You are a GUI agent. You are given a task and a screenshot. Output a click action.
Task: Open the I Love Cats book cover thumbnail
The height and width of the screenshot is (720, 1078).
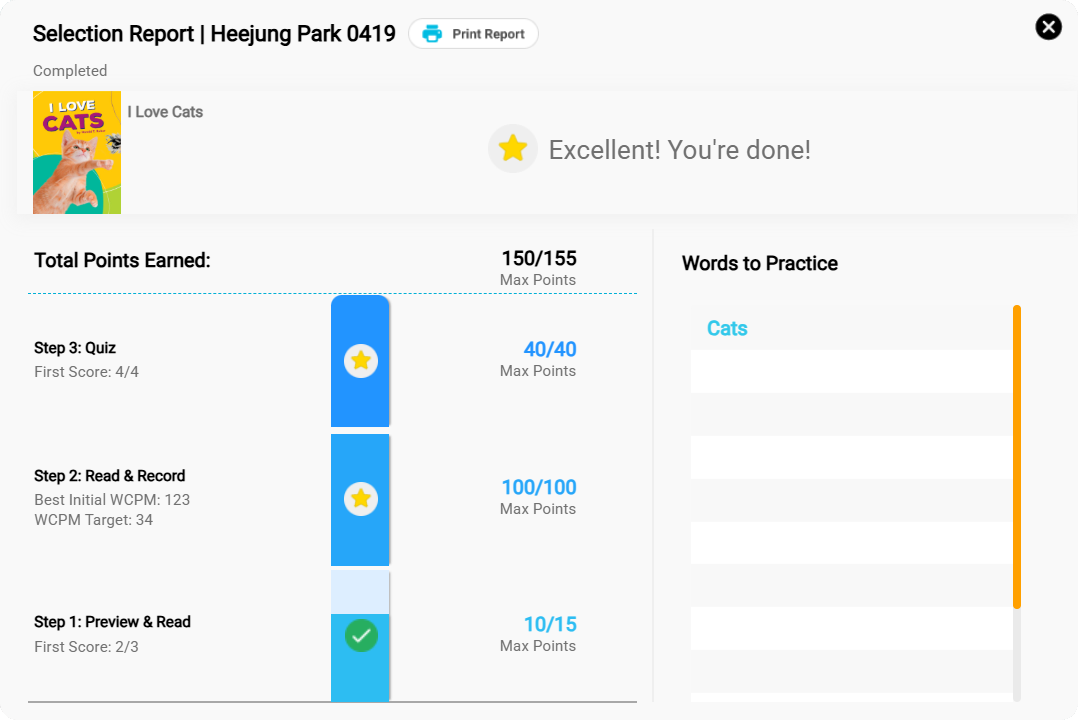coord(77,153)
